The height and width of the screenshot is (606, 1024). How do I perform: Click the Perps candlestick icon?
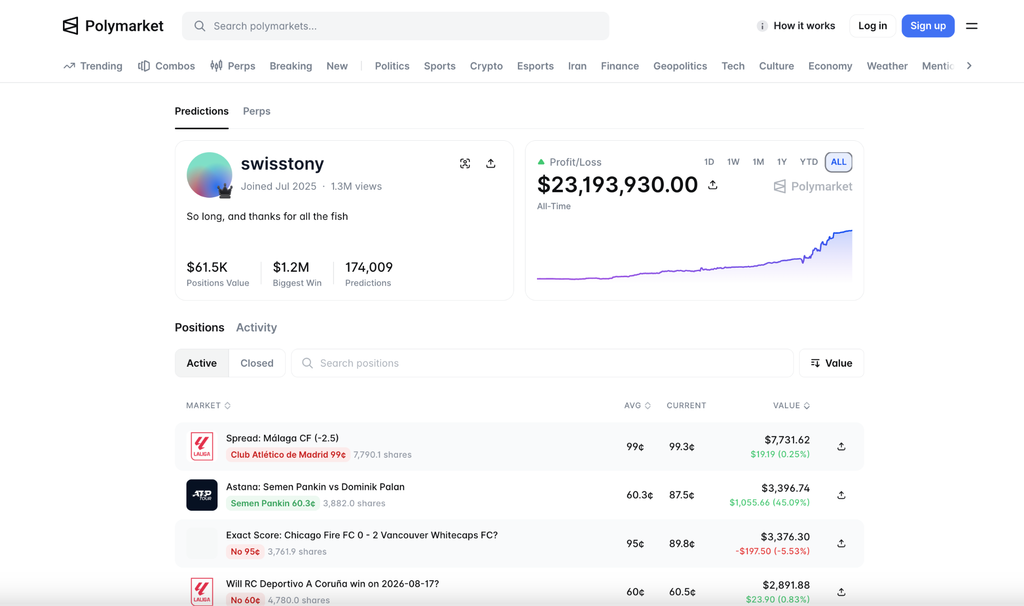(216, 65)
